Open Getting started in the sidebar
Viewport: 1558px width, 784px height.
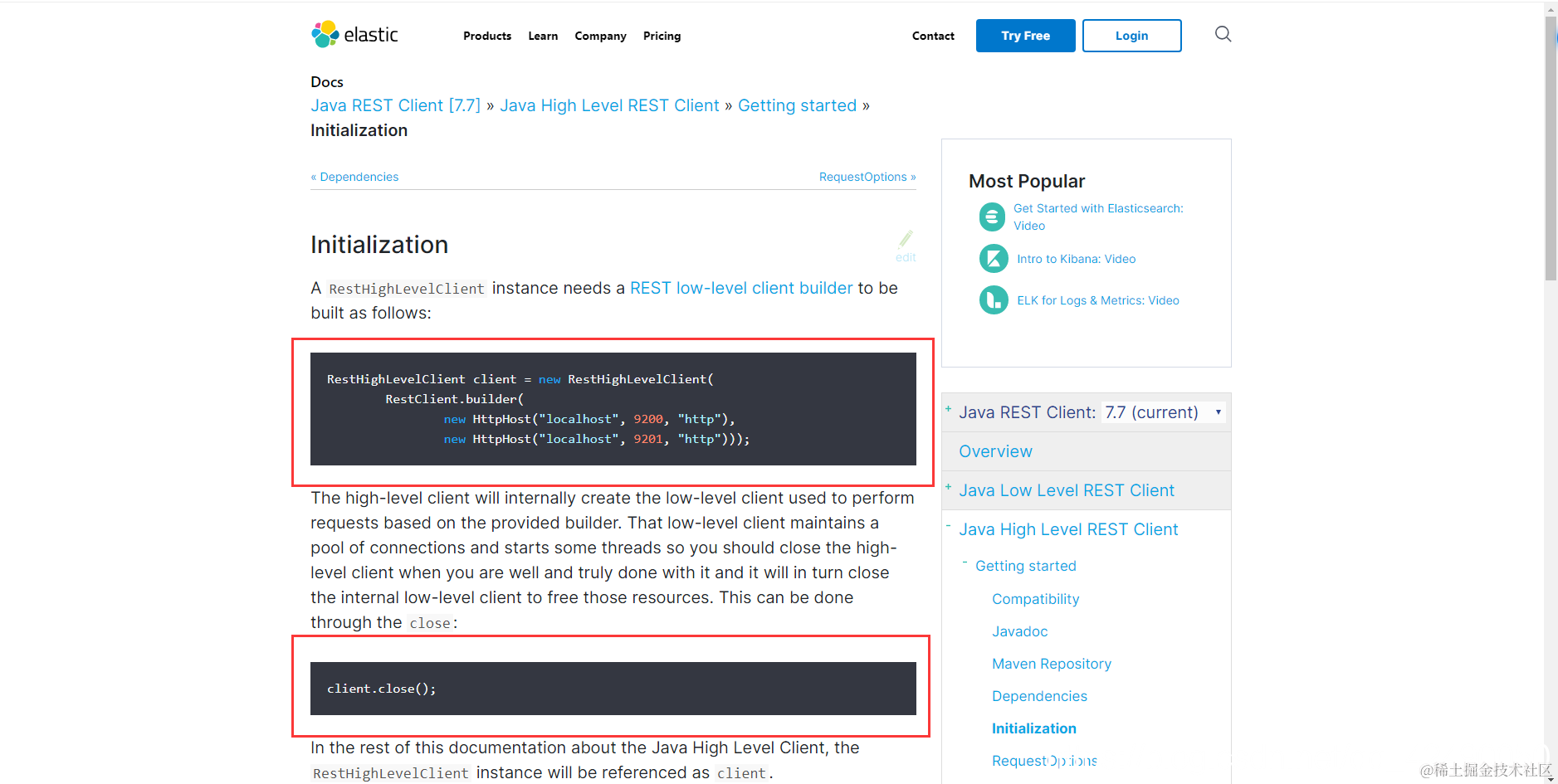[x=1025, y=566]
